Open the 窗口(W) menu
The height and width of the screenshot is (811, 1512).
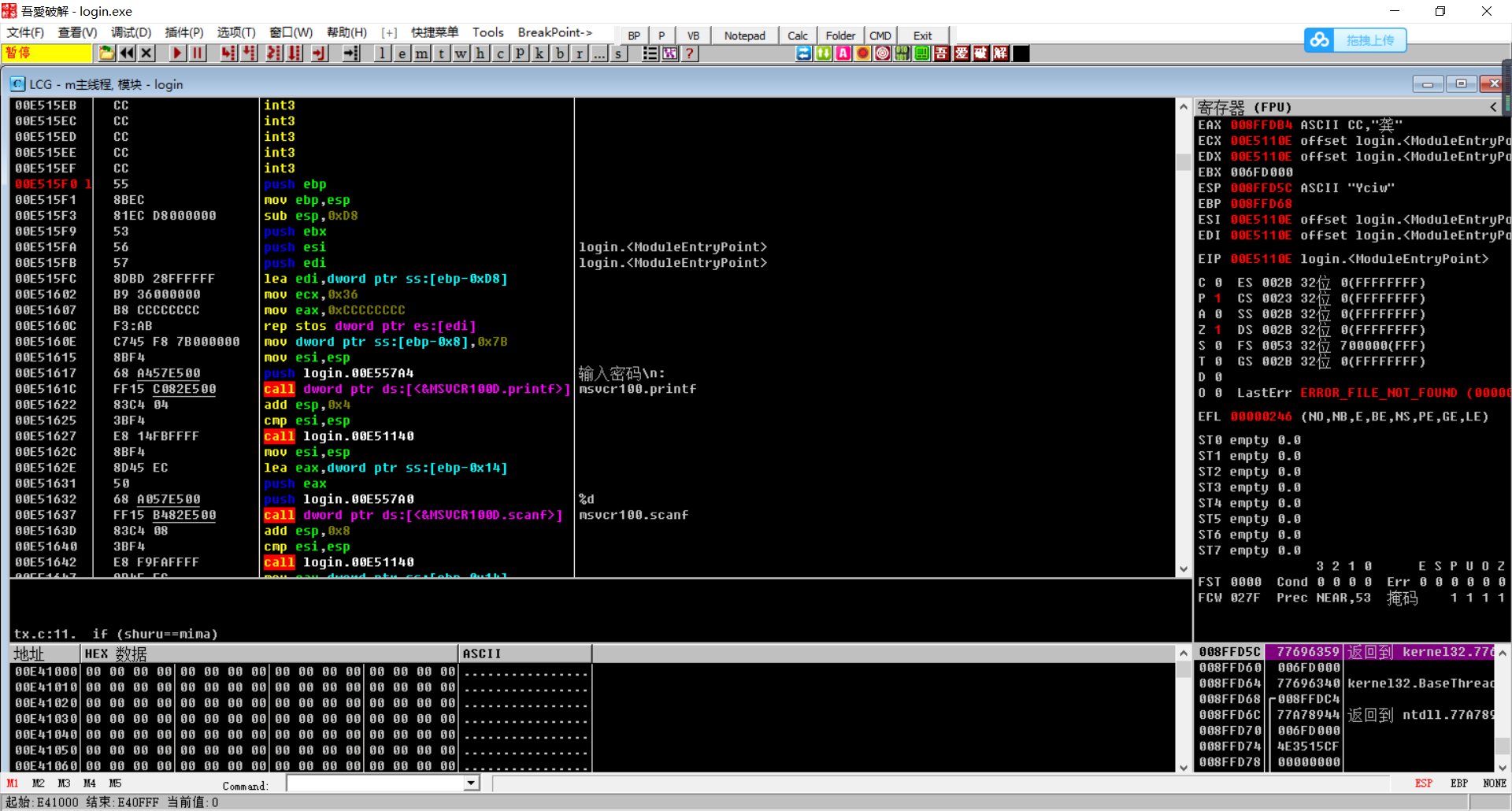(x=291, y=32)
